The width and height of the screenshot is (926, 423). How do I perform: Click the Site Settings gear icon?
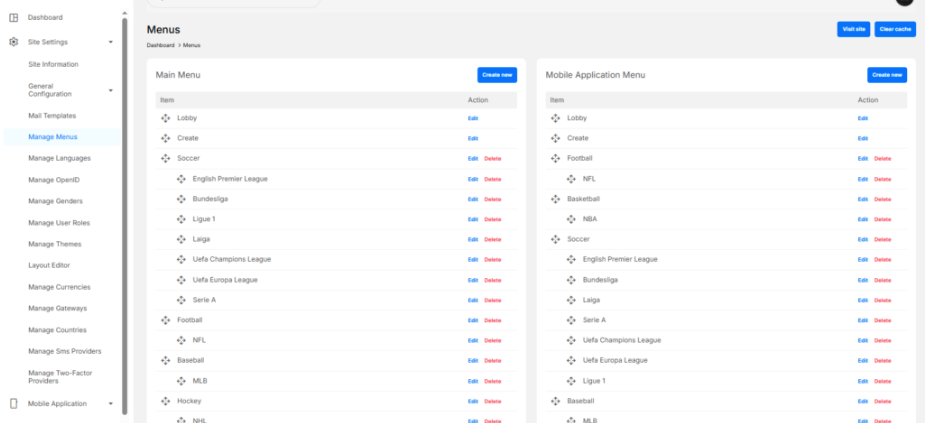pyautogui.click(x=13, y=42)
